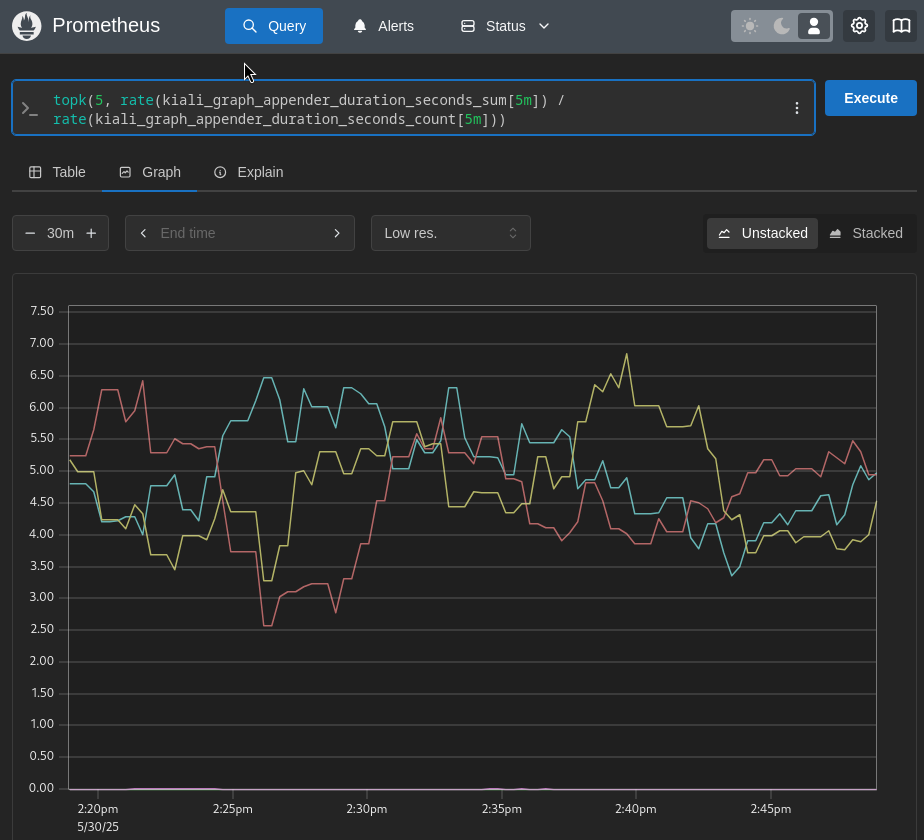924x840 pixels.
Task: Open the Explain tab
Action: point(248,172)
